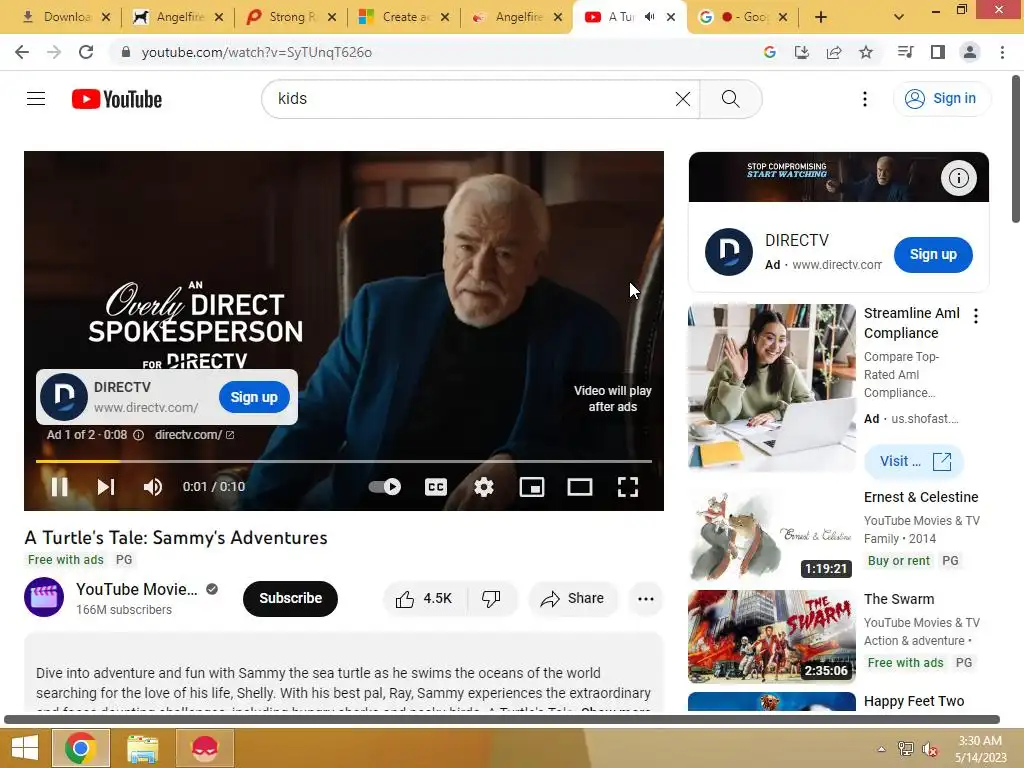Click the ad info icon beside Ad 1 of 2

click(138, 435)
